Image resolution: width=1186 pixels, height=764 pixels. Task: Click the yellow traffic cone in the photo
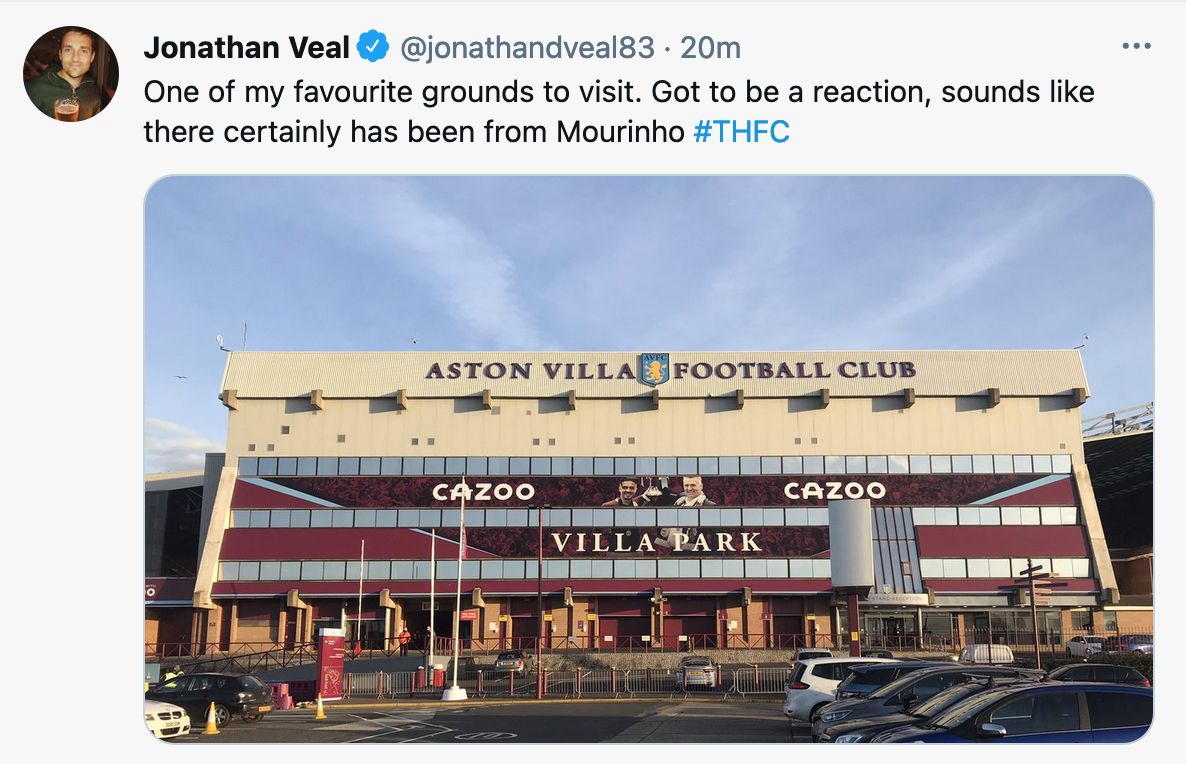coord(212,719)
